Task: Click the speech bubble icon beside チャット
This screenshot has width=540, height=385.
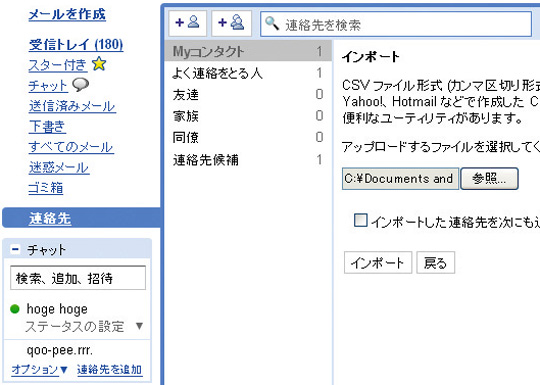Action: pos(81,85)
